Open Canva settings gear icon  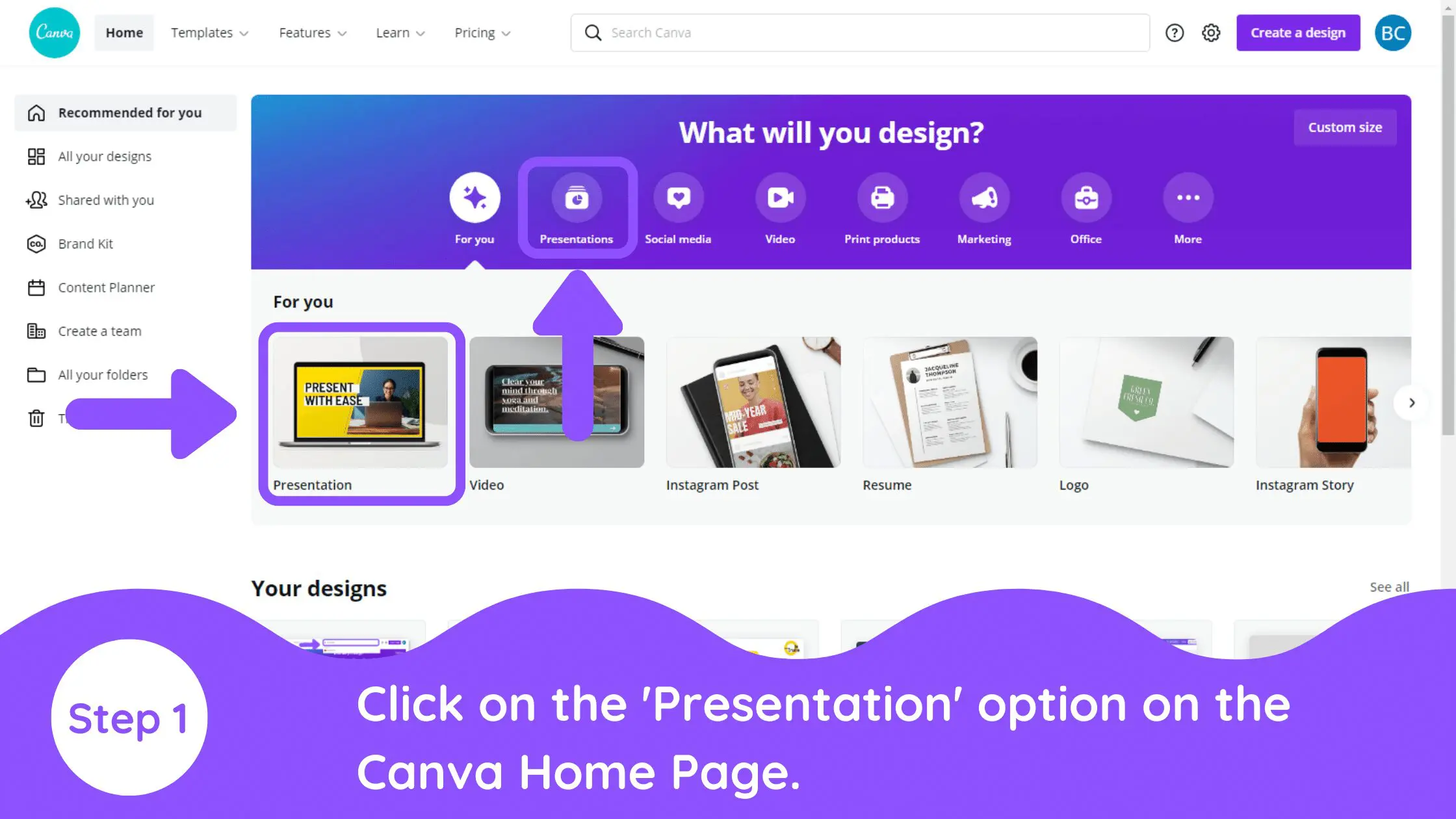[1211, 32]
